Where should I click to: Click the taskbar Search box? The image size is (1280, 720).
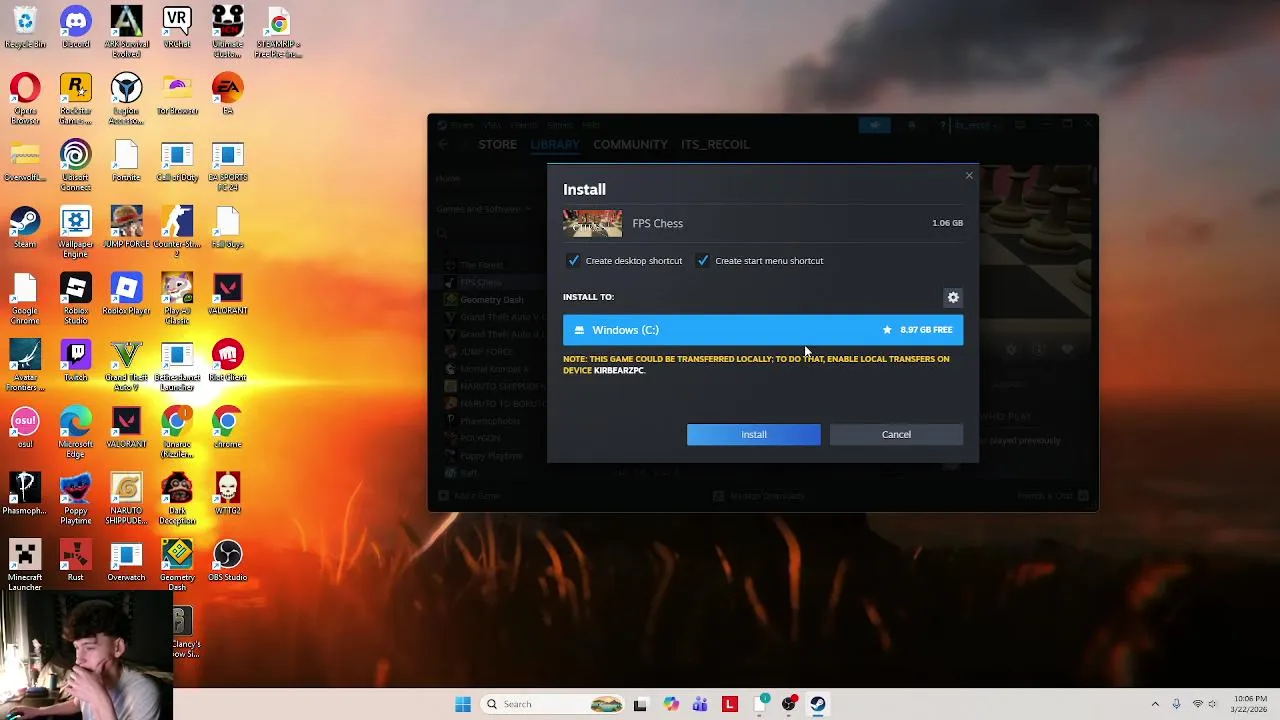click(x=552, y=704)
